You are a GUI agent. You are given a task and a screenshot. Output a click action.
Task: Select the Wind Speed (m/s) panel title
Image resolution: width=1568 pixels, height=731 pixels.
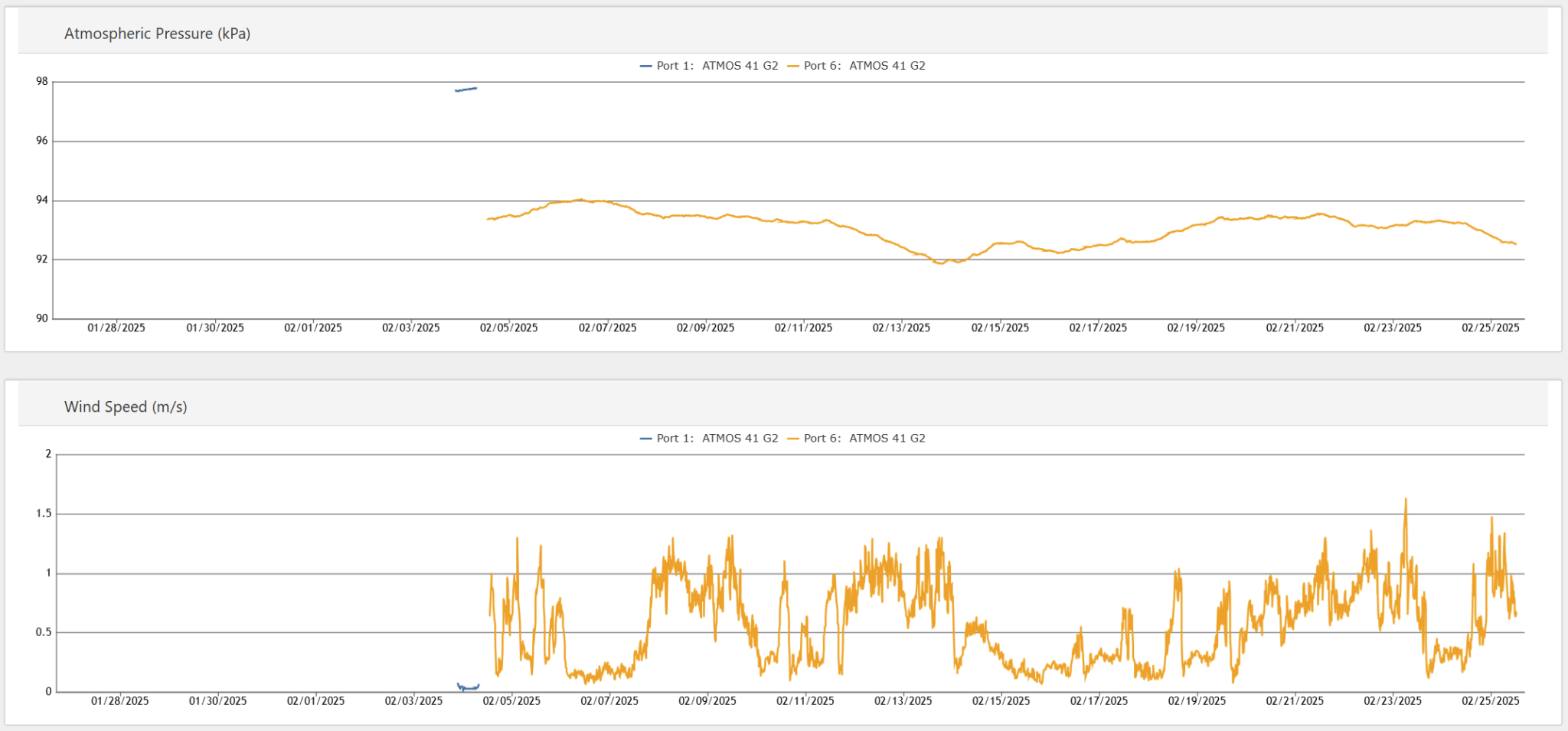point(126,407)
